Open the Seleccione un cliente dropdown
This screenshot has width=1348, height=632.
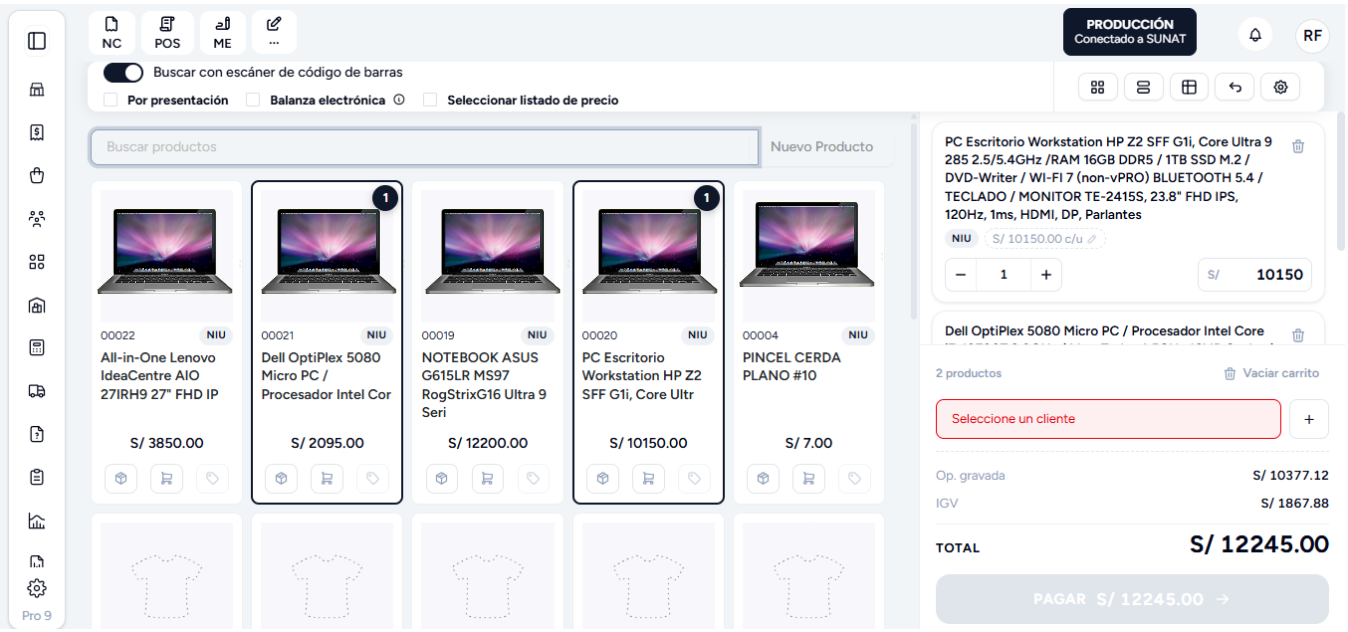(x=1108, y=419)
